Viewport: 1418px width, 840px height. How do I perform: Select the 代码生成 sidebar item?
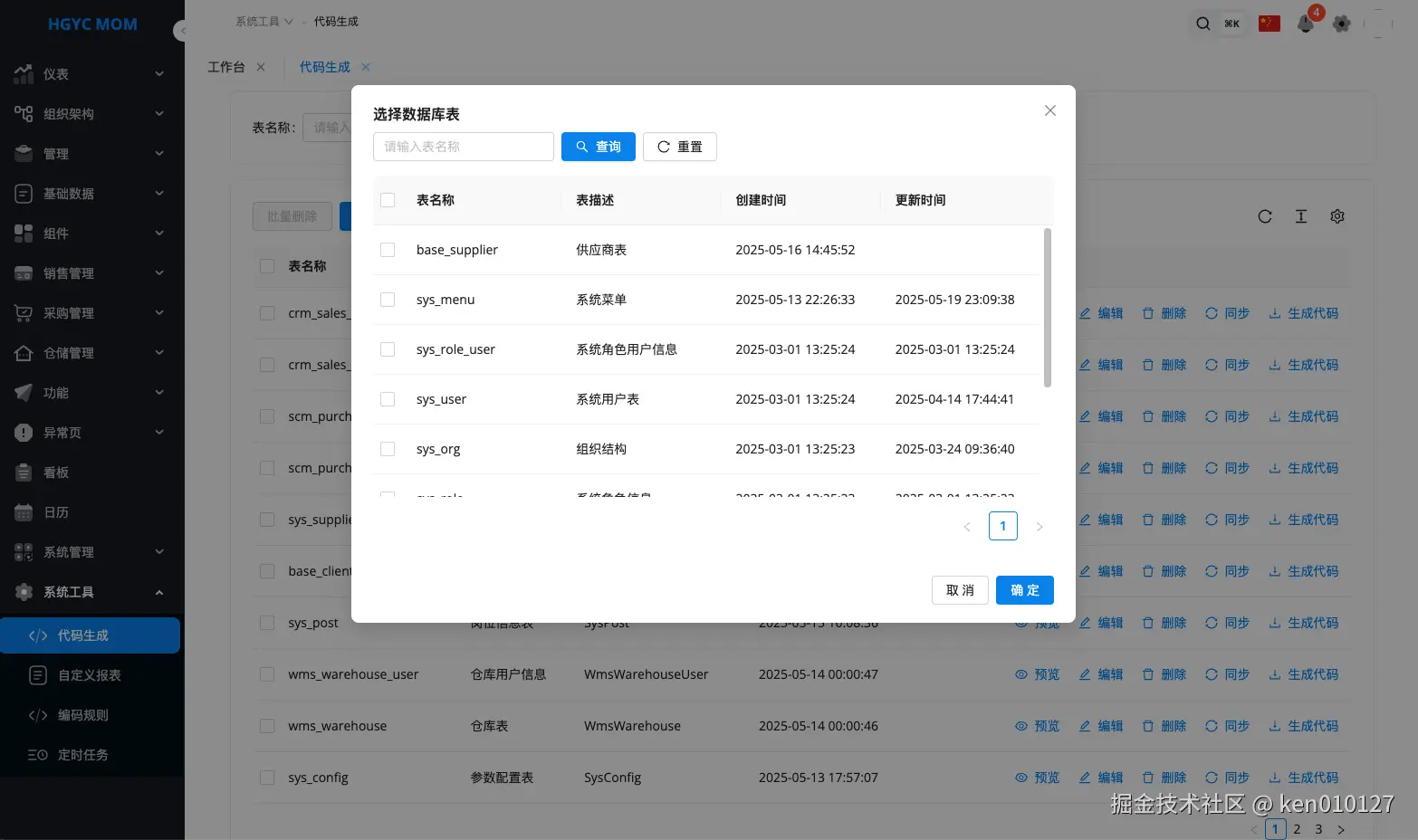pyautogui.click(x=91, y=635)
